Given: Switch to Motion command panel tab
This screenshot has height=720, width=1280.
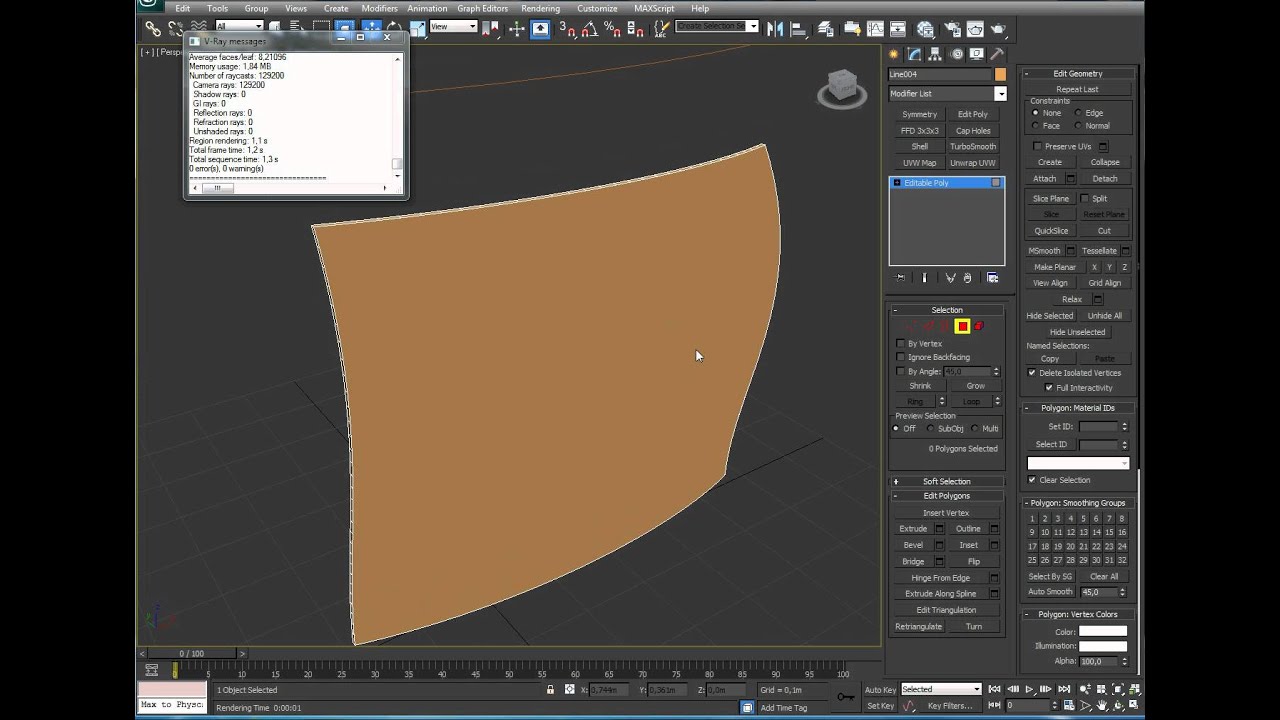Looking at the screenshot, I should click(956, 54).
